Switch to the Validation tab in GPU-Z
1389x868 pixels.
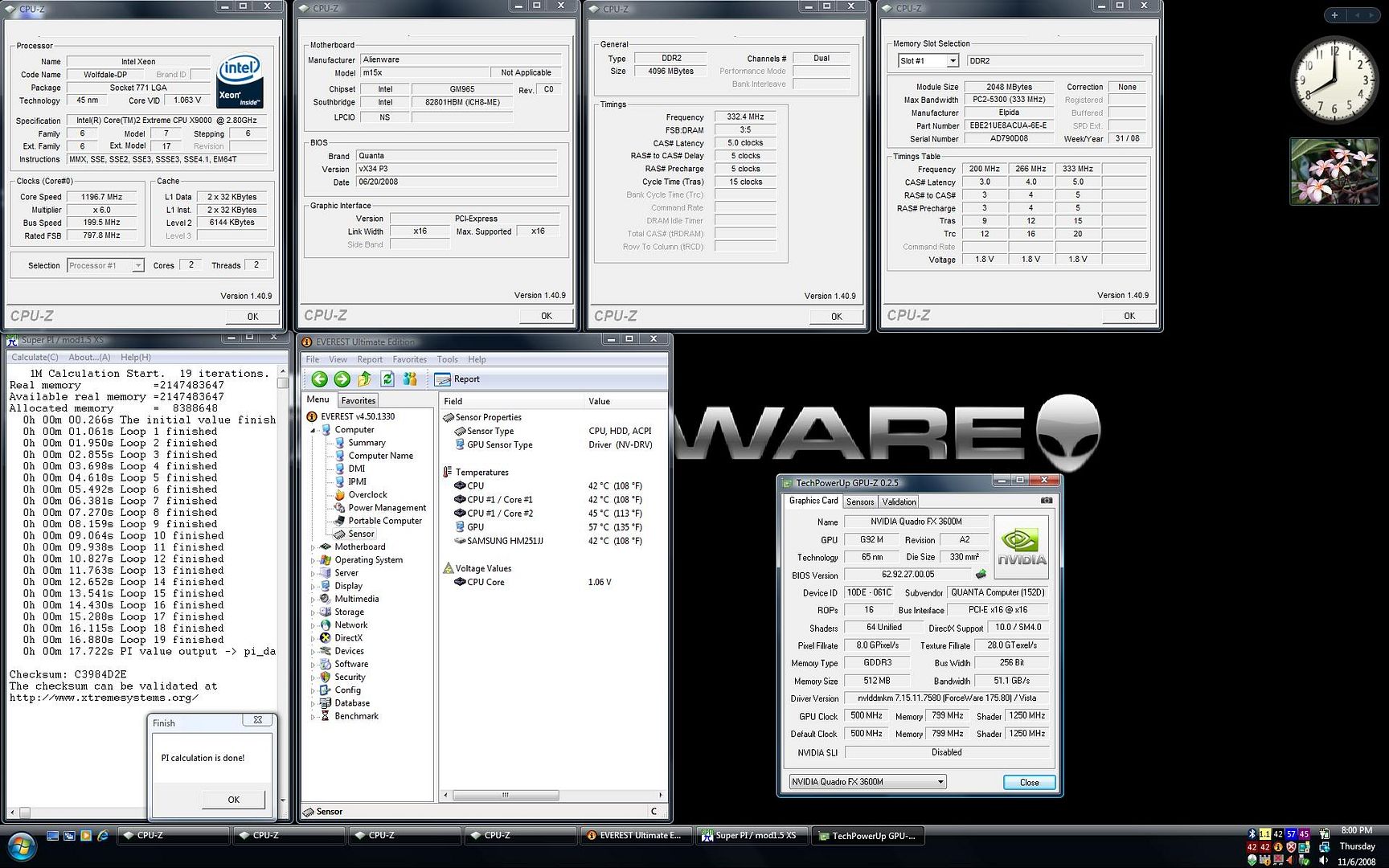tap(899, 502)
